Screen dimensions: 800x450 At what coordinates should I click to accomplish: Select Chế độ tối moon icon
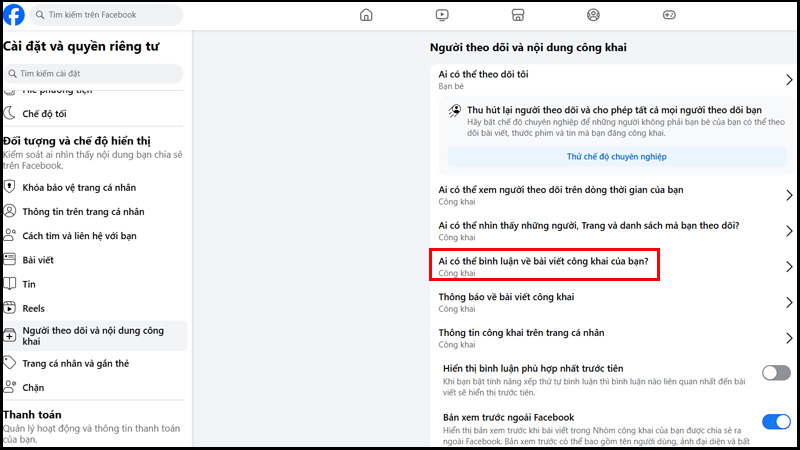pyautogui.click(x=10, y=113)
